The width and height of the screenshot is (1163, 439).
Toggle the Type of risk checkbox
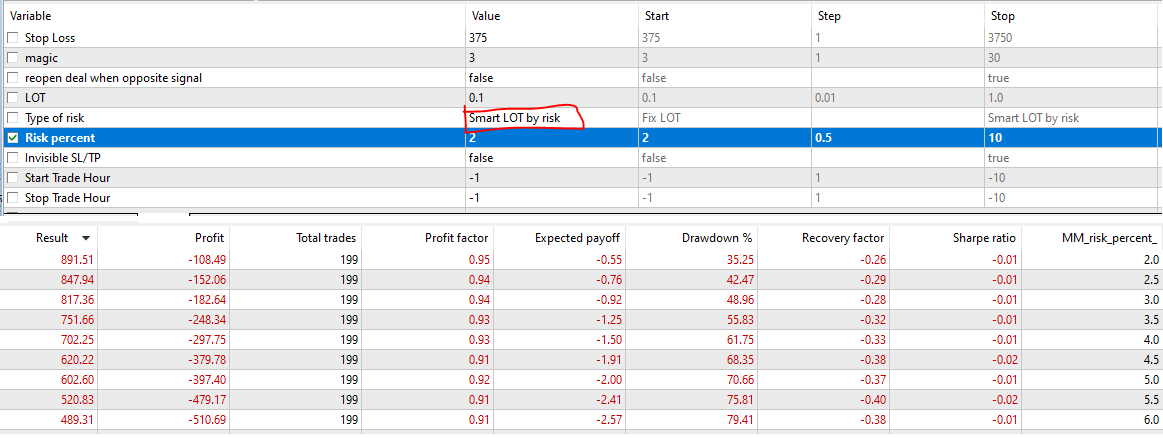click(13, 118)
